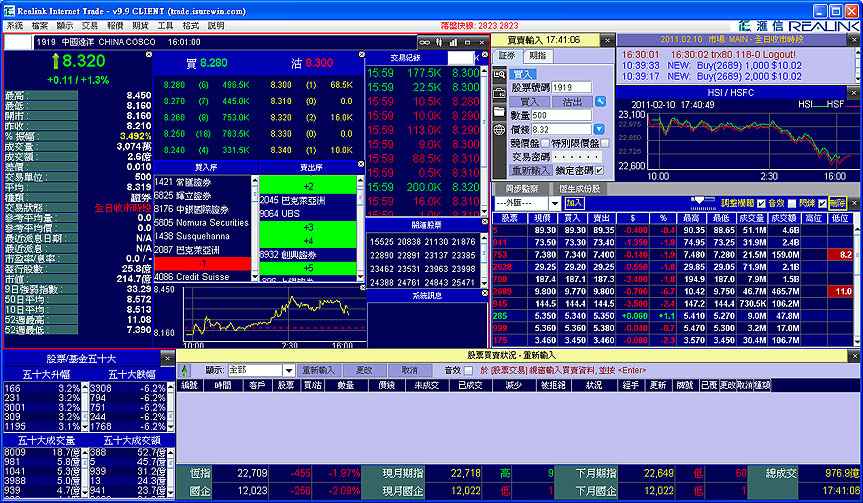Close the 交易紀錄 trade record sub-panel
863x503 pixels.
pyautogui.click(x=485, y=55)
